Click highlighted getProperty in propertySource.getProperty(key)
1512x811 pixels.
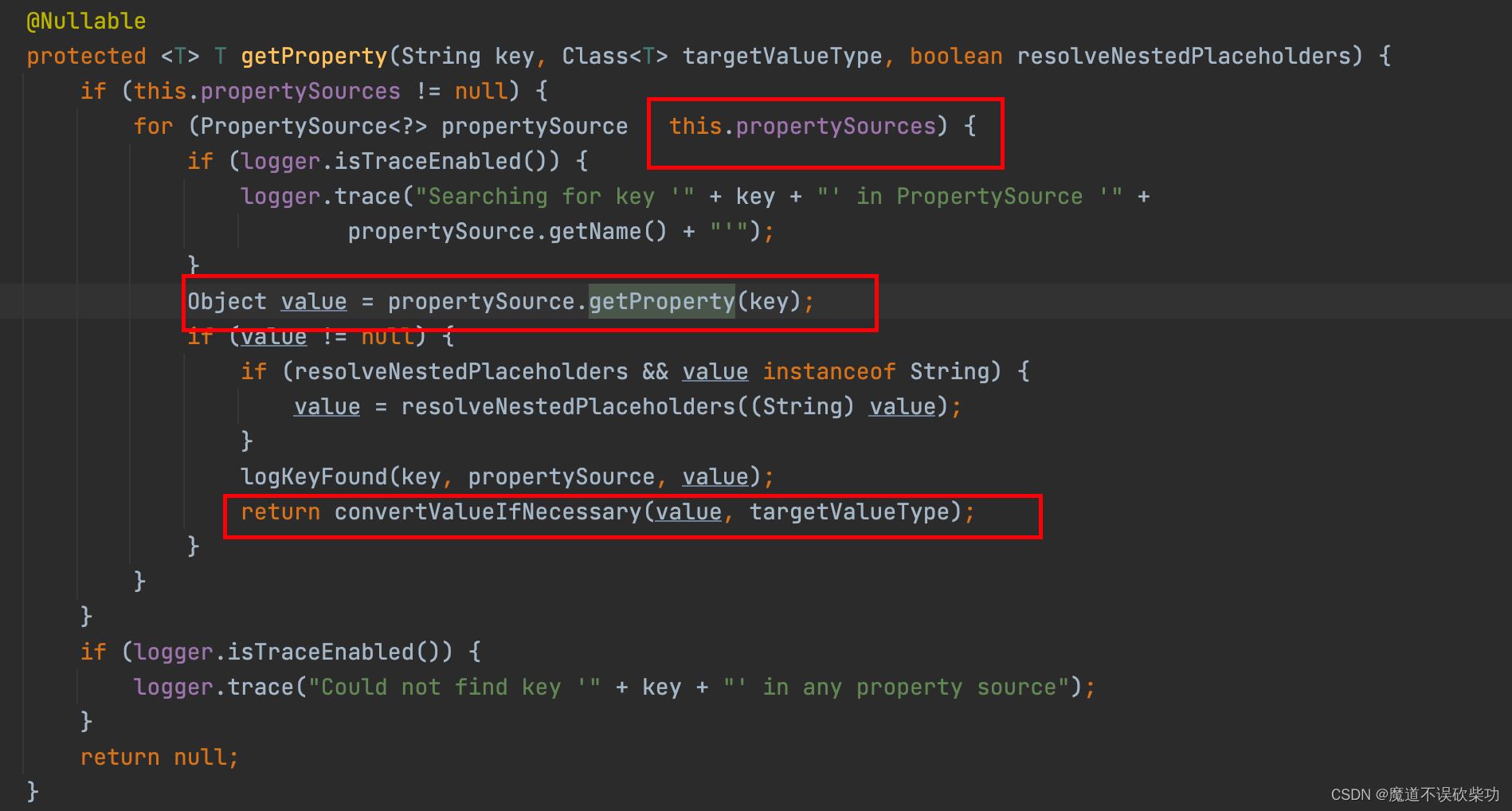pyautogui.click(x=661, y=302)
